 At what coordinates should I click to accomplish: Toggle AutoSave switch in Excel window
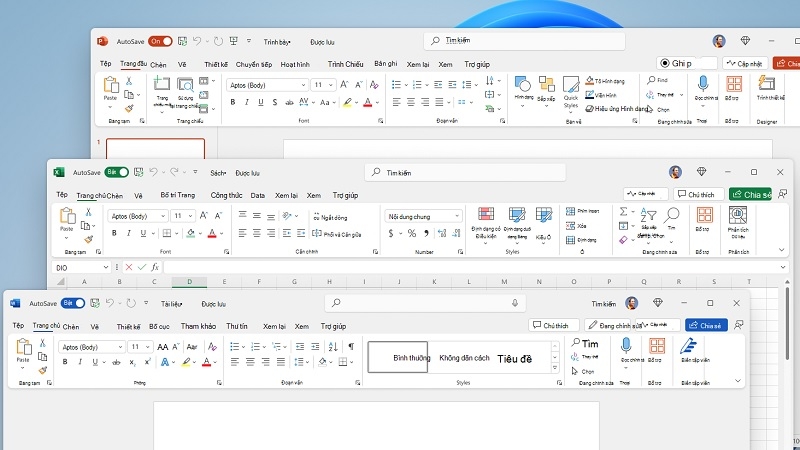(x=116, y=172)
